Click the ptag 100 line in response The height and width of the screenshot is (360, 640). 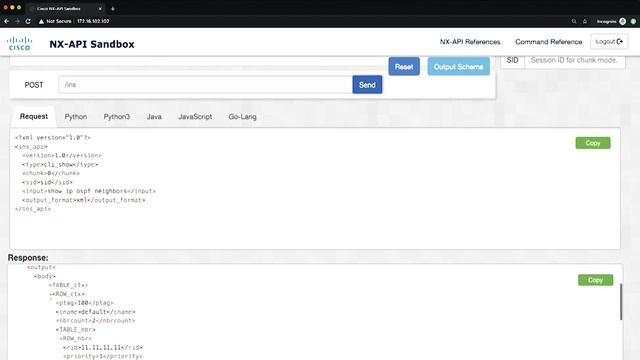(x=84, y=303)
